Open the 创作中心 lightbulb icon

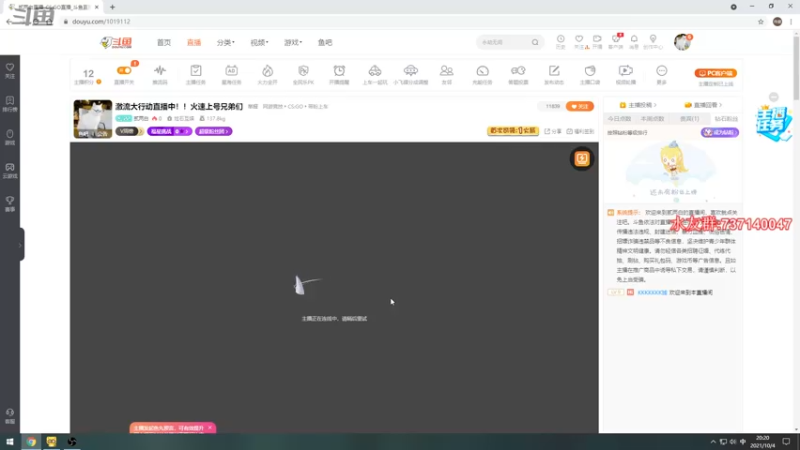tap(653, 39)
